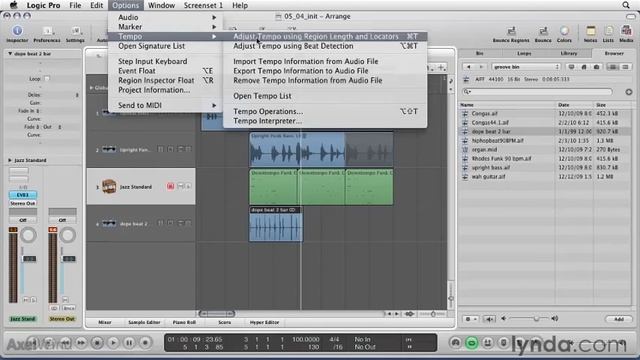Toggle record enable on the Jazz Standard track
Viewport: 640px width, 360px height.
coord(170,187)
